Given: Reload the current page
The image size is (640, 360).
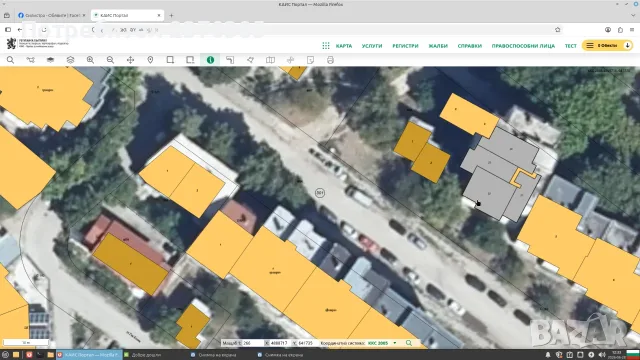Looking at the screenshot, I should [x=44, y=29].
